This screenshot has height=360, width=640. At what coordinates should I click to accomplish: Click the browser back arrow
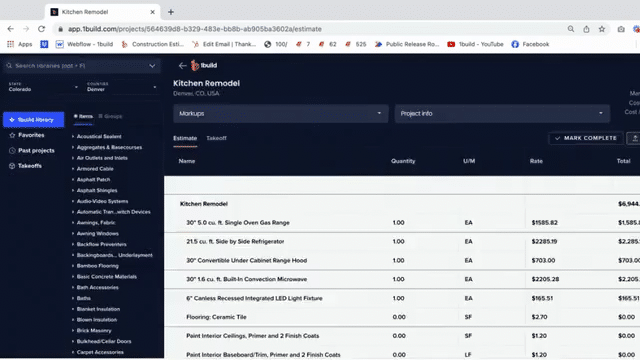(11, 29)
